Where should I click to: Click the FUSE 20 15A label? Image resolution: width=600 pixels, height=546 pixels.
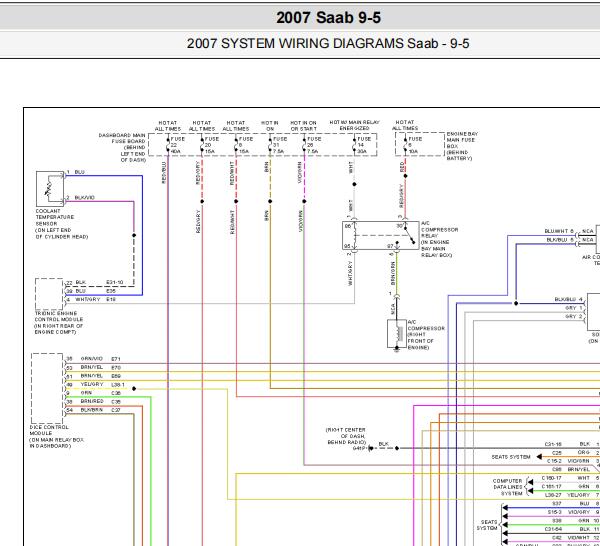[212, 145]
